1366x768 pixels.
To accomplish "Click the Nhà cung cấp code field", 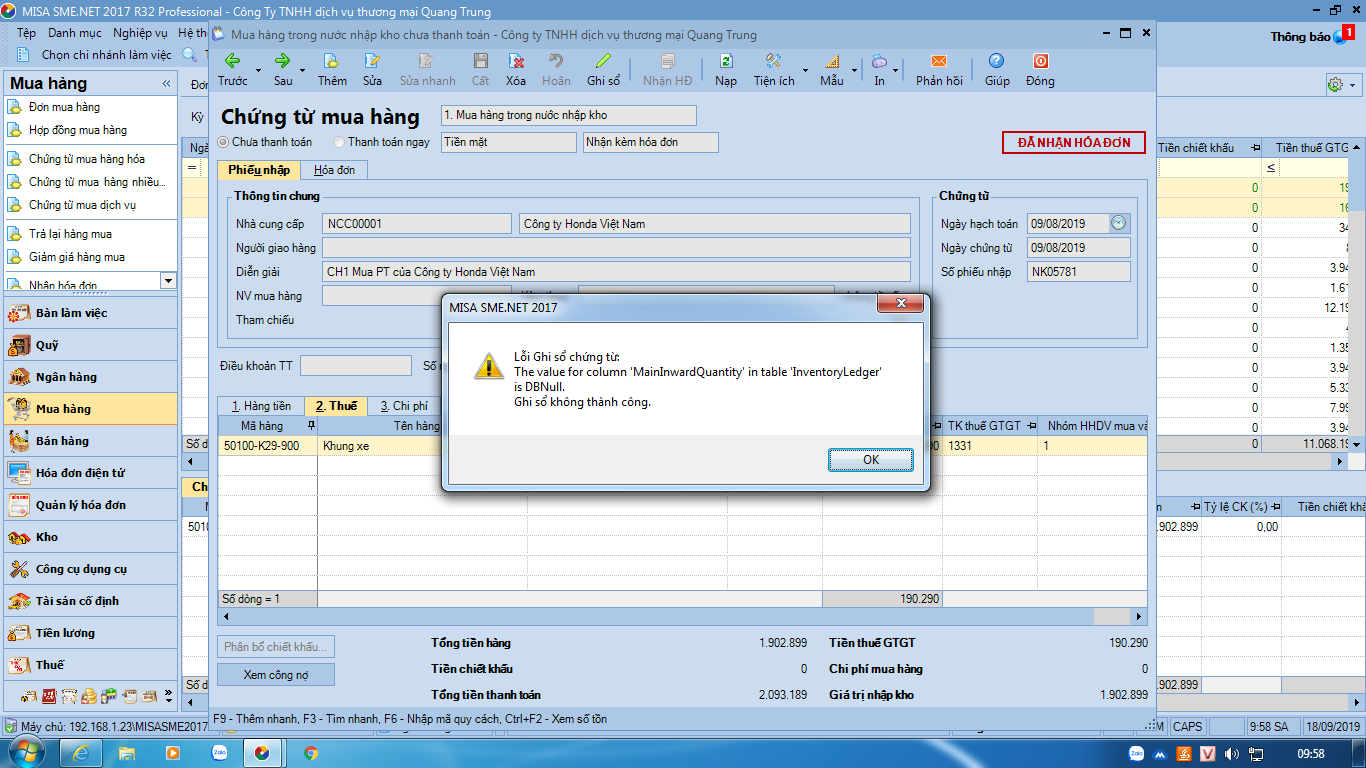I will (x=418, y=224).
